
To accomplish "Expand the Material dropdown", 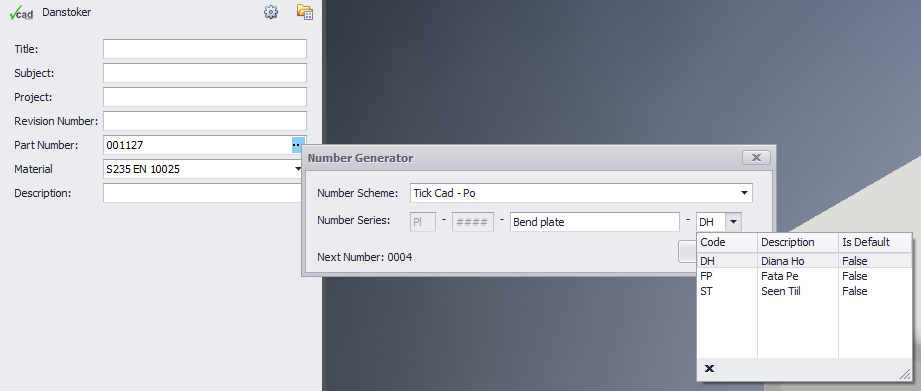I will tap(298, 169).
